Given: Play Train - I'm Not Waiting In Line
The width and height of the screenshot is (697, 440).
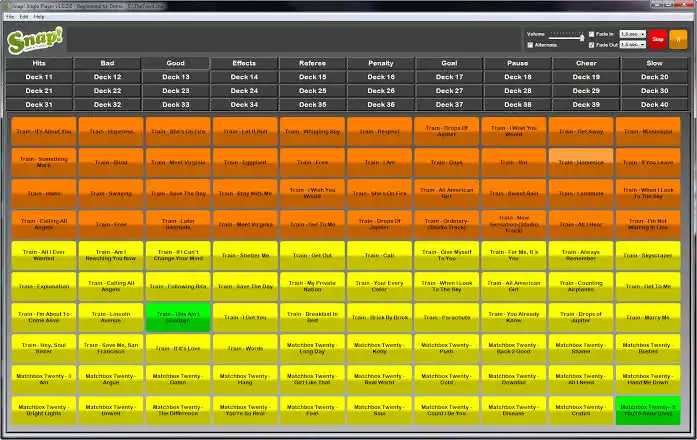Looking at the screenshot, I should (648, 224).
